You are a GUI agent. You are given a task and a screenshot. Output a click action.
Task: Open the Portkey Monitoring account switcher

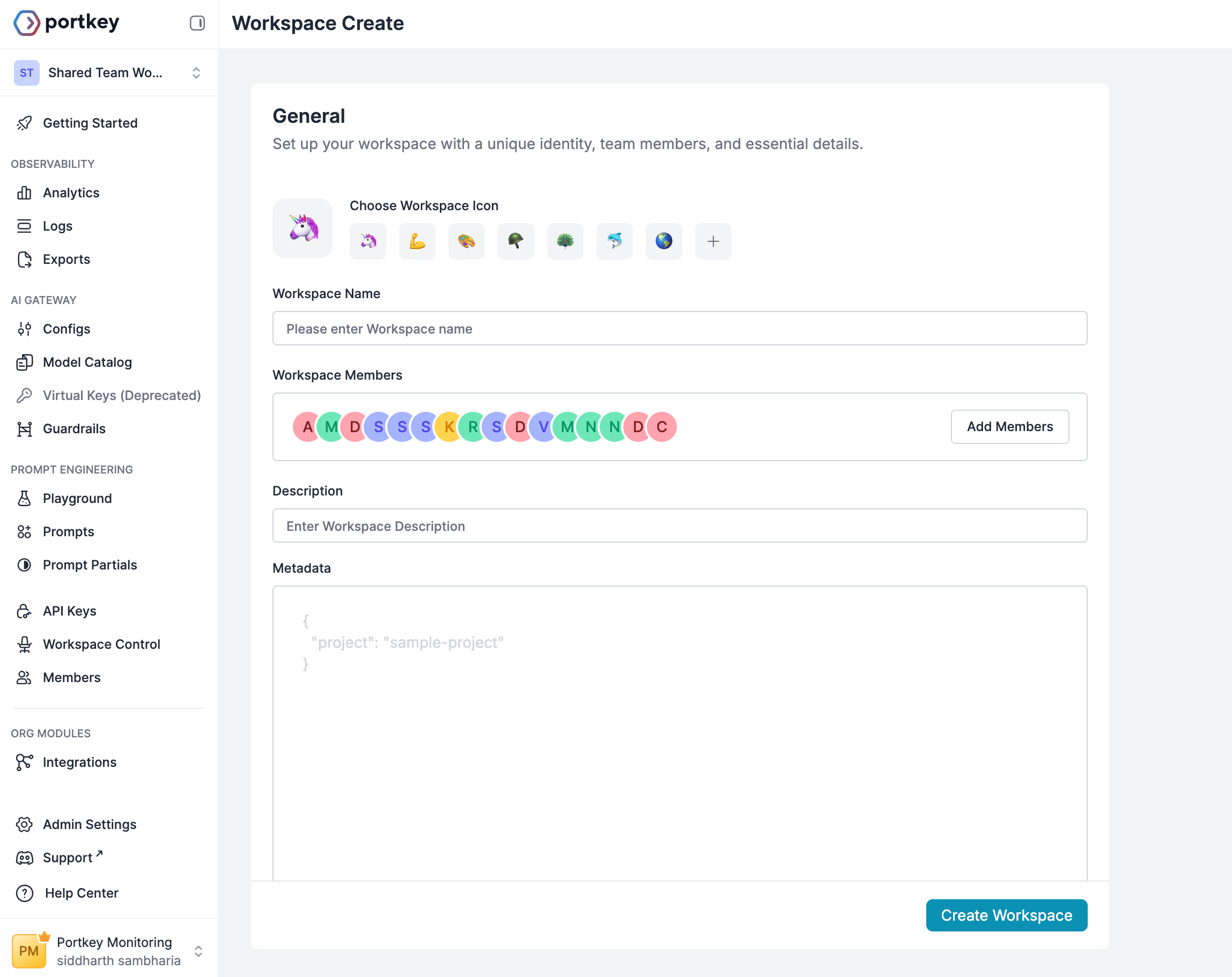point(108,951)
